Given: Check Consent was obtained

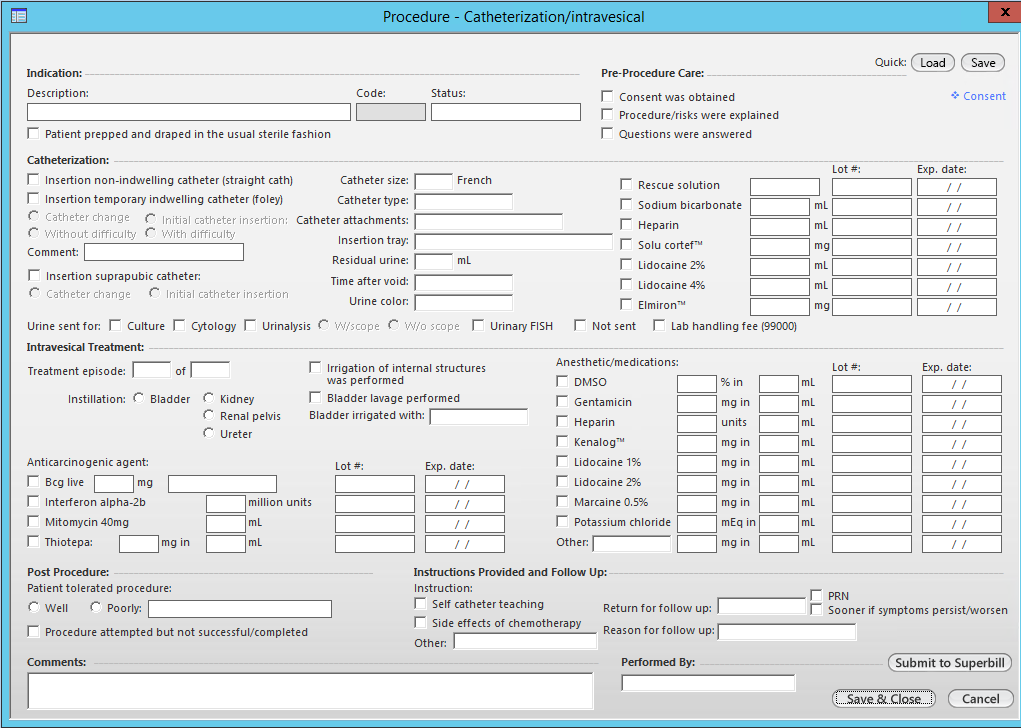Looking at the screenshot, I should [608, 96].
